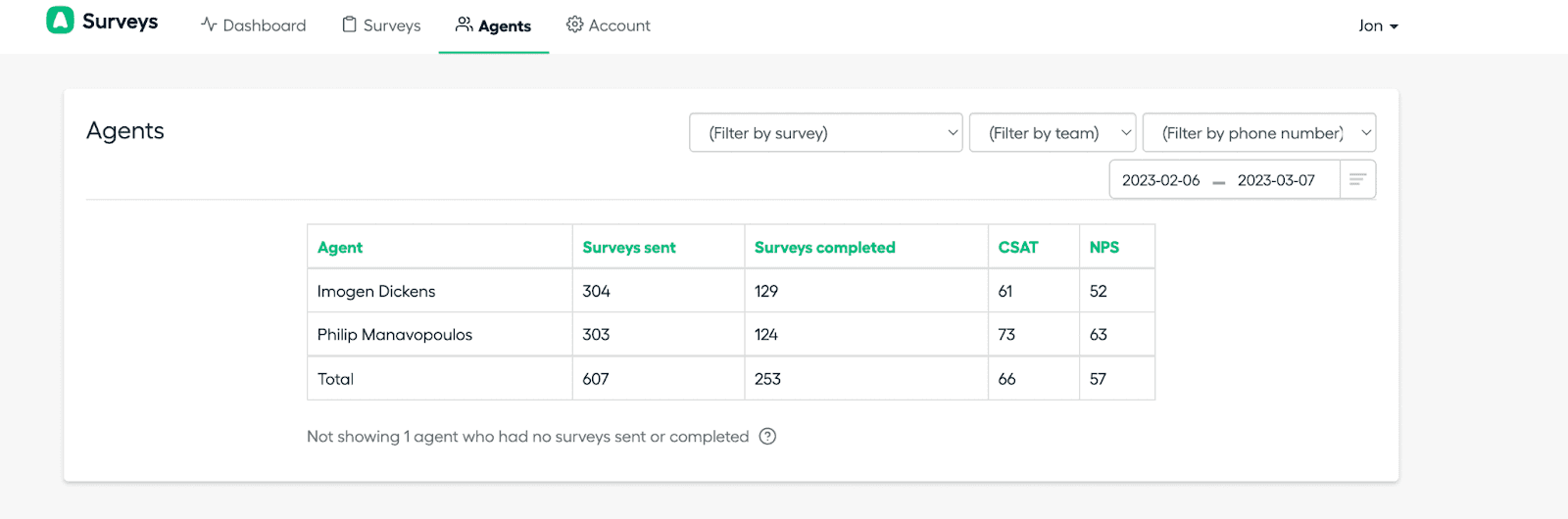Sort table by NPS column header
The width and height of the screenshot is (1568, 519).
pos(1103,248)
